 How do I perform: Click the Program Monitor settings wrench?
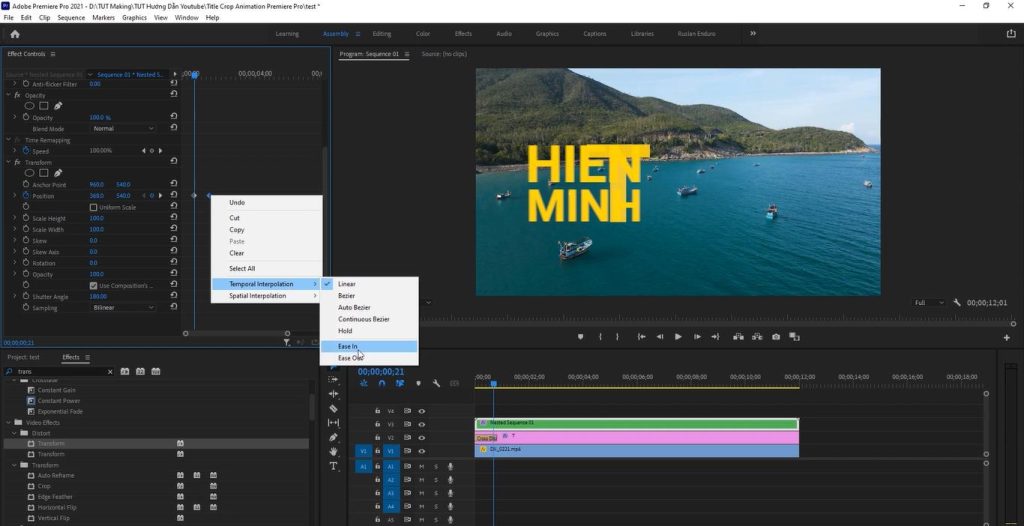[957, 303]
